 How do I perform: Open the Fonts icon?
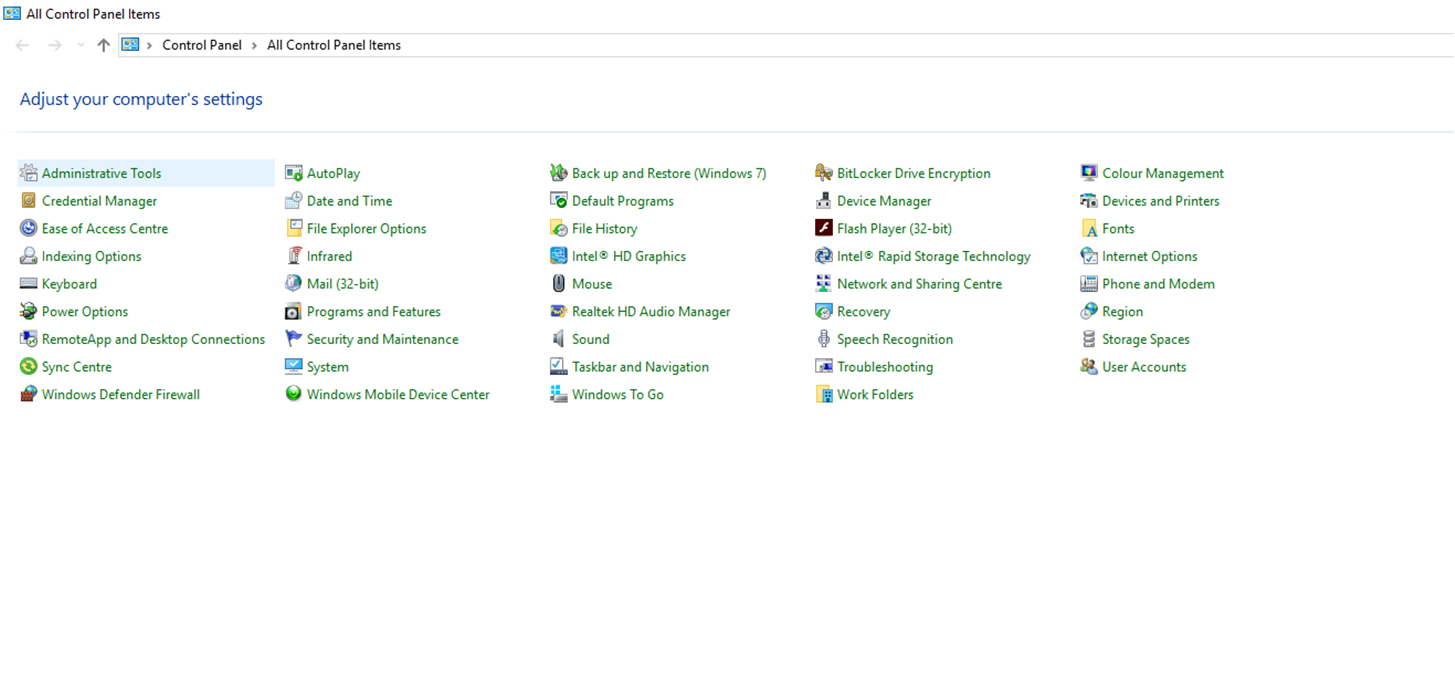point(1089,229)
